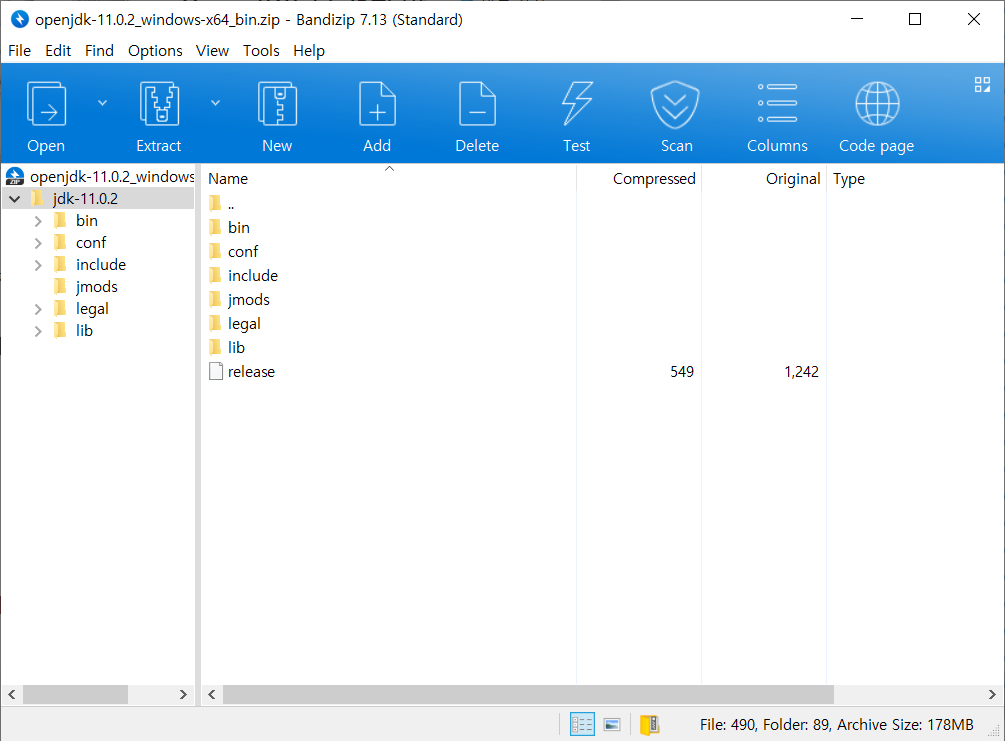The height and width of the screenshot is (741, 1005).
Task: Click the Bandizip zip icon in tree root
Action: (x=15, y=176)
